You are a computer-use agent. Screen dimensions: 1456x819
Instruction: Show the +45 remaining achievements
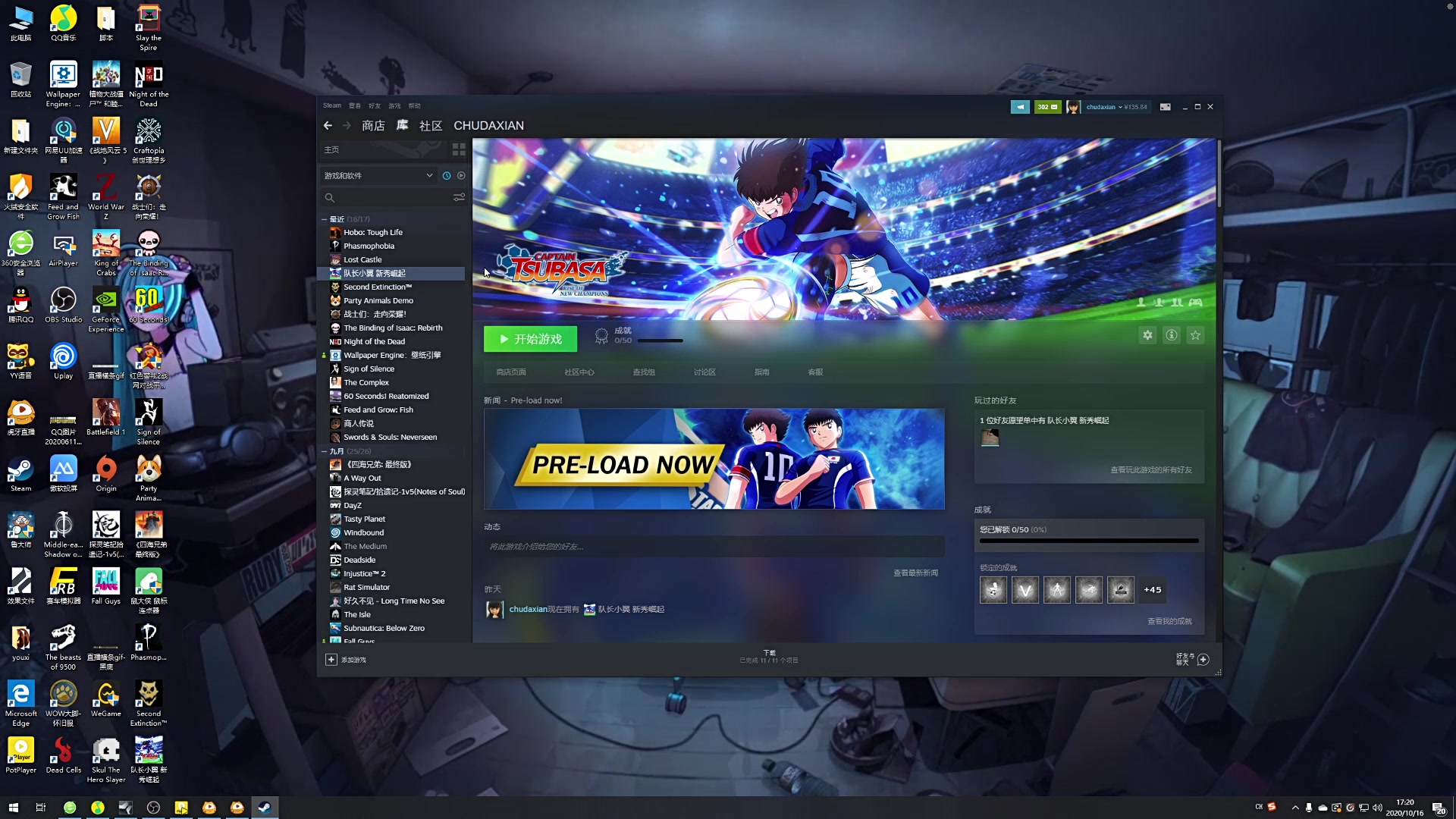[1153, 590]
